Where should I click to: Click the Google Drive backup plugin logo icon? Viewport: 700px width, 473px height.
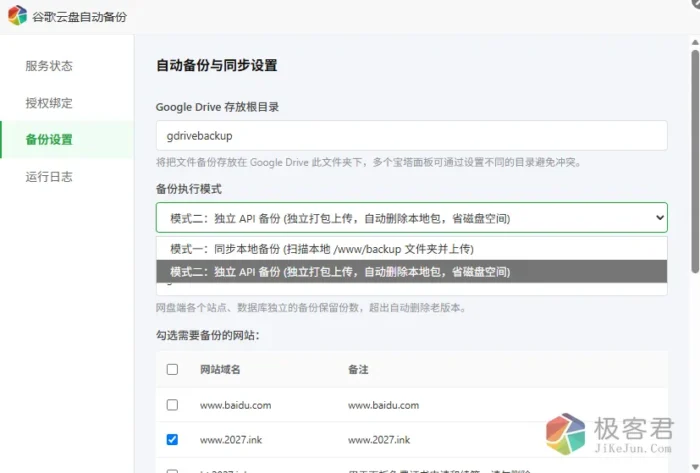17,16
